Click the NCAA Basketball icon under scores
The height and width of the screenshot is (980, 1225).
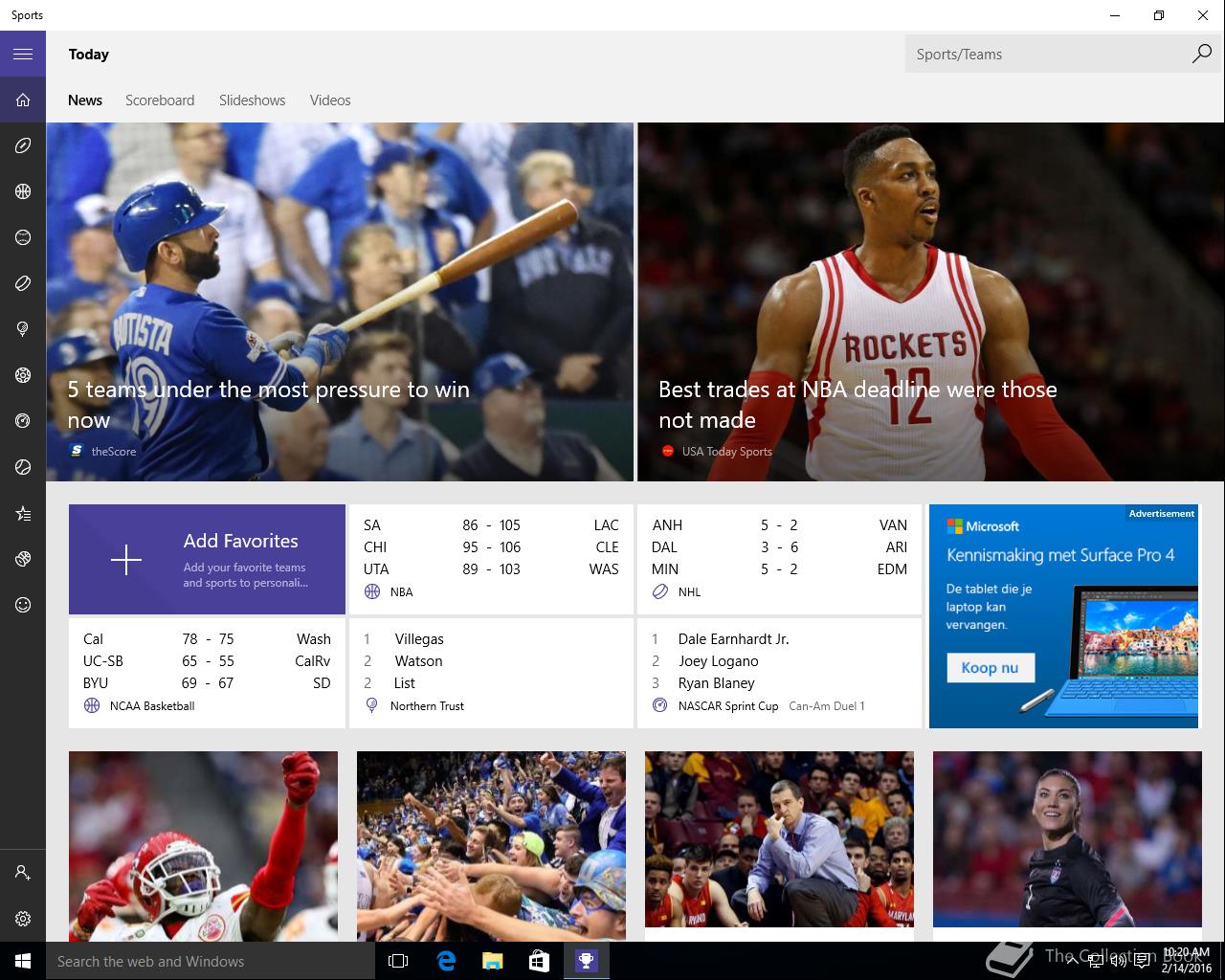[92, 706]
